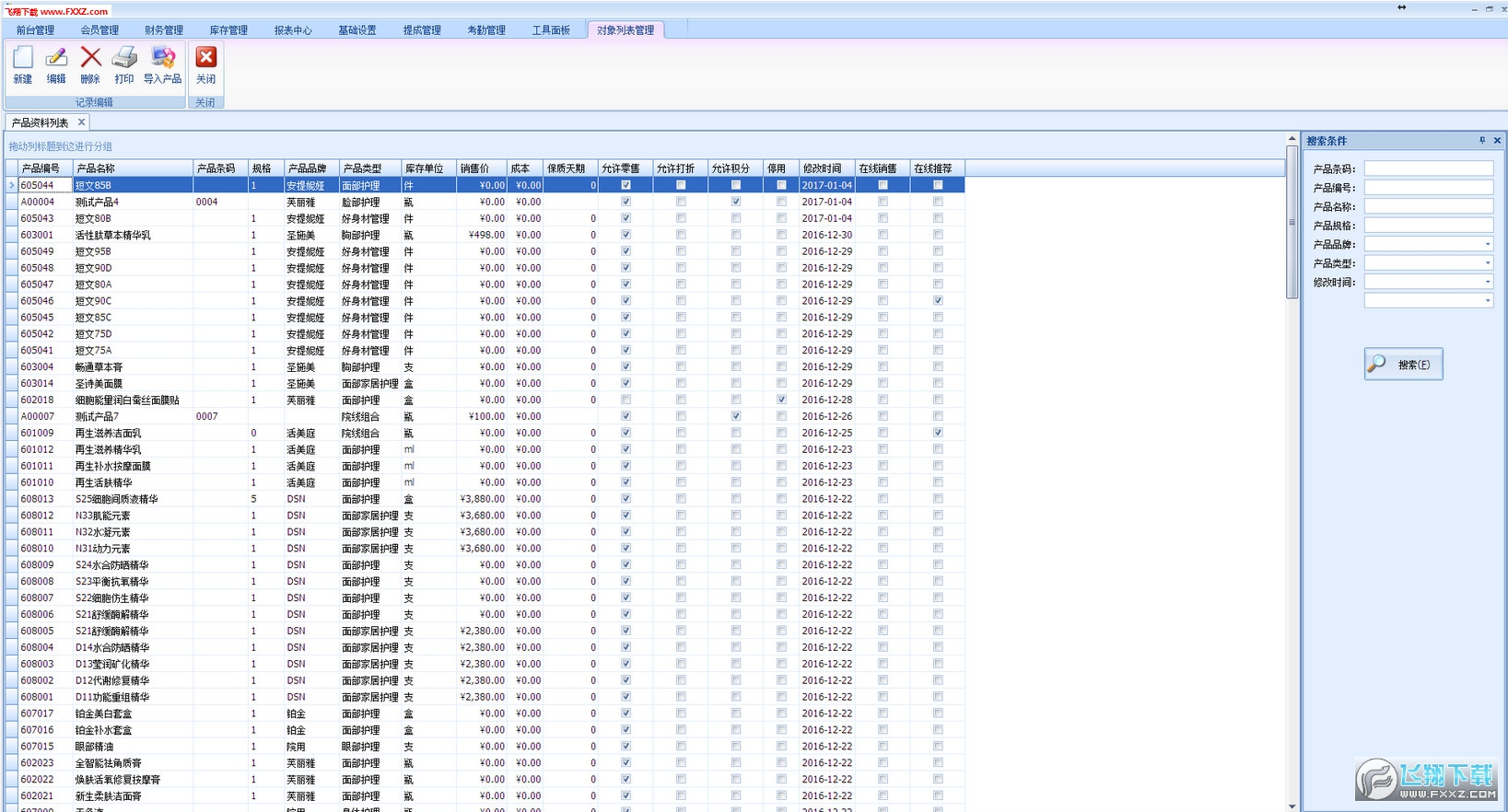The image size is (1508, 812).
Task: Toggle 允许积分 checkbox for row A00004
Action: coord(735,202)
